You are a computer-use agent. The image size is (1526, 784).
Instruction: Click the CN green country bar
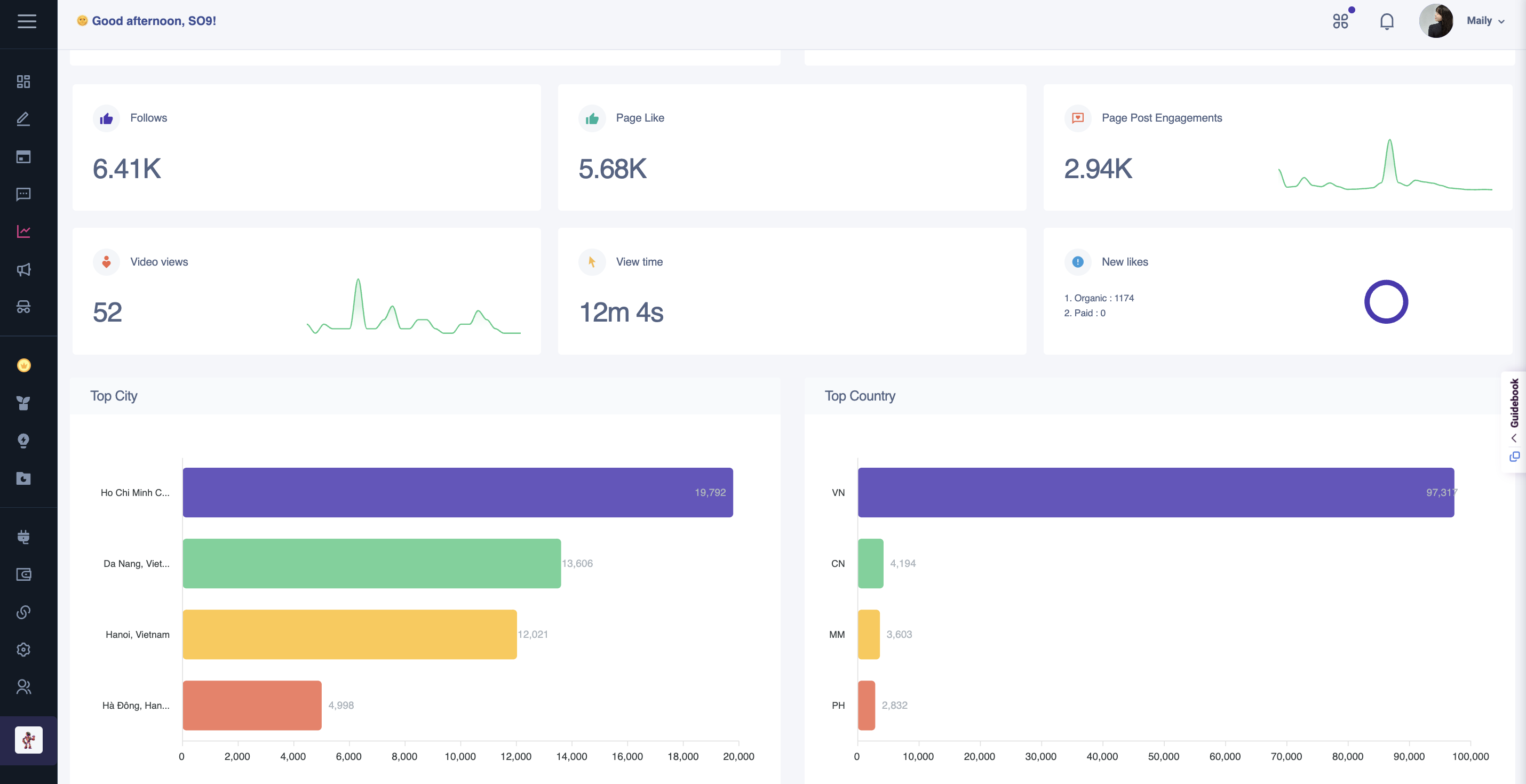coord(870,564)
